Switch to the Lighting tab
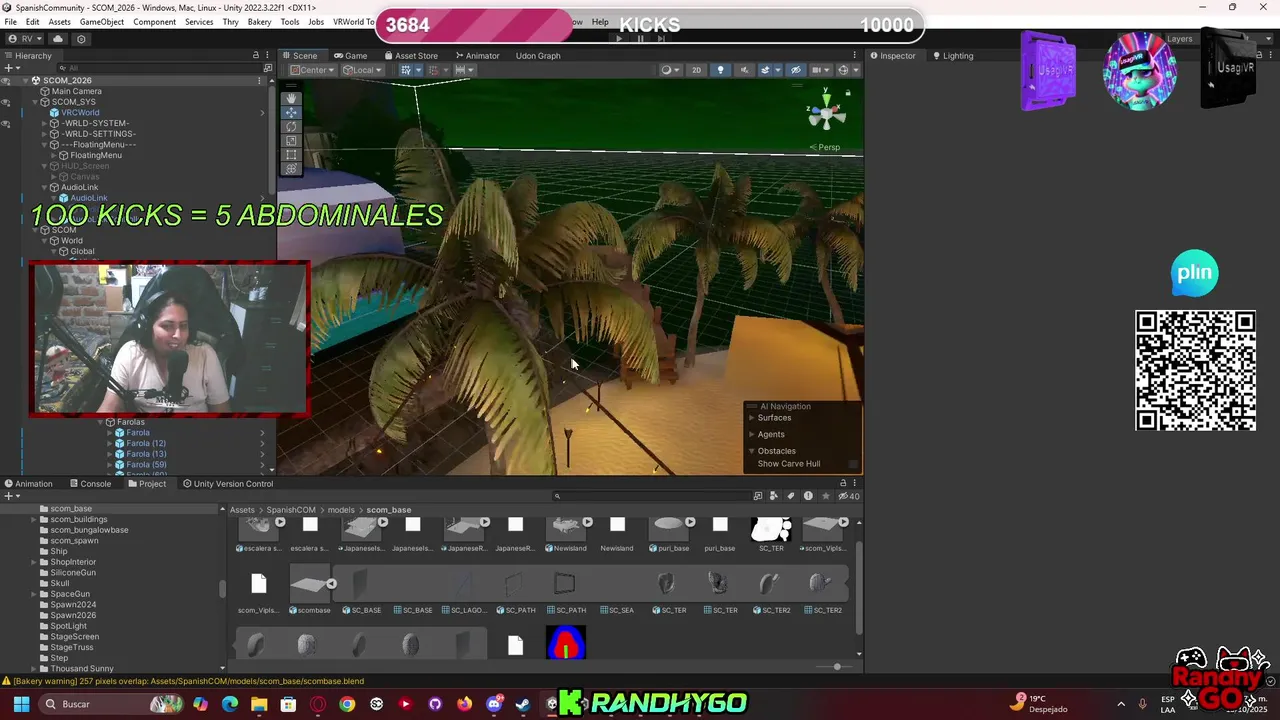1280x720 pixels. coord(951,56)
